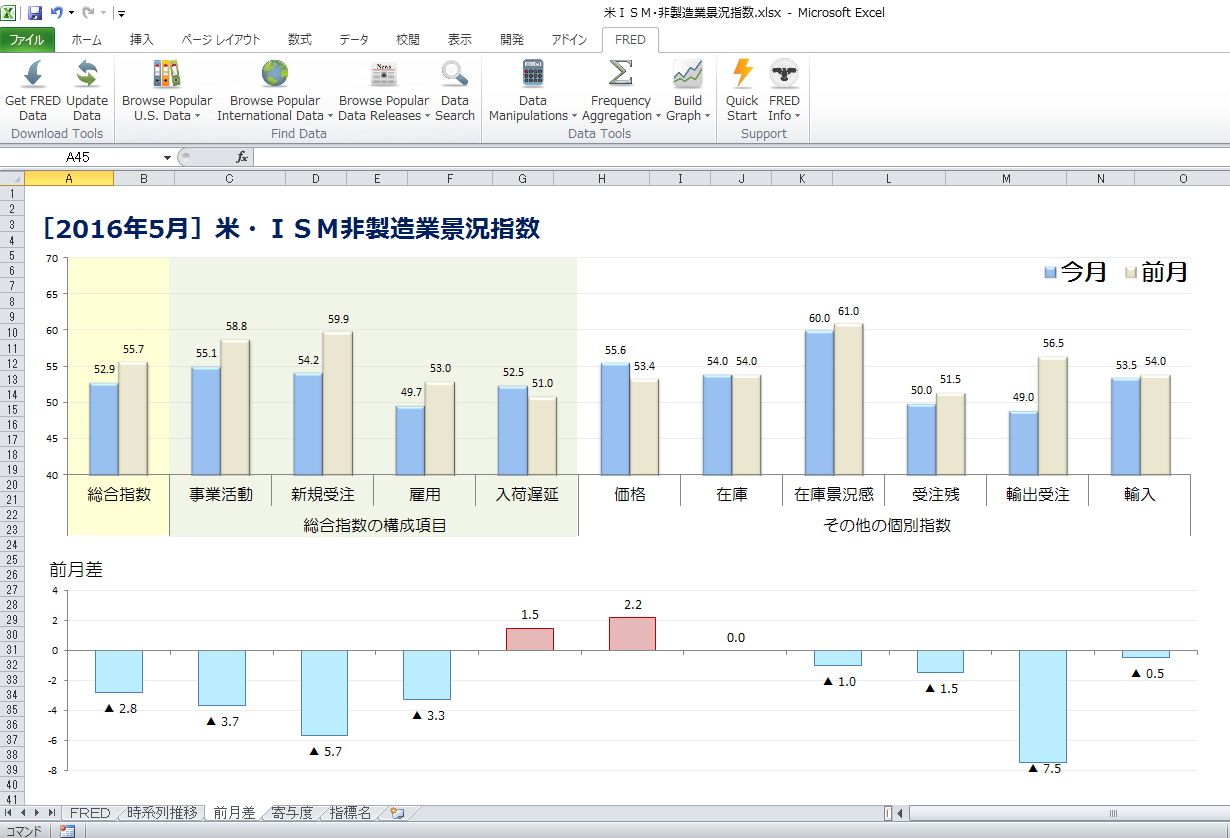This screenshot has height=838, width=1230.
Task: Open the 指標名 worksheet tab
Action: [350, 813]
